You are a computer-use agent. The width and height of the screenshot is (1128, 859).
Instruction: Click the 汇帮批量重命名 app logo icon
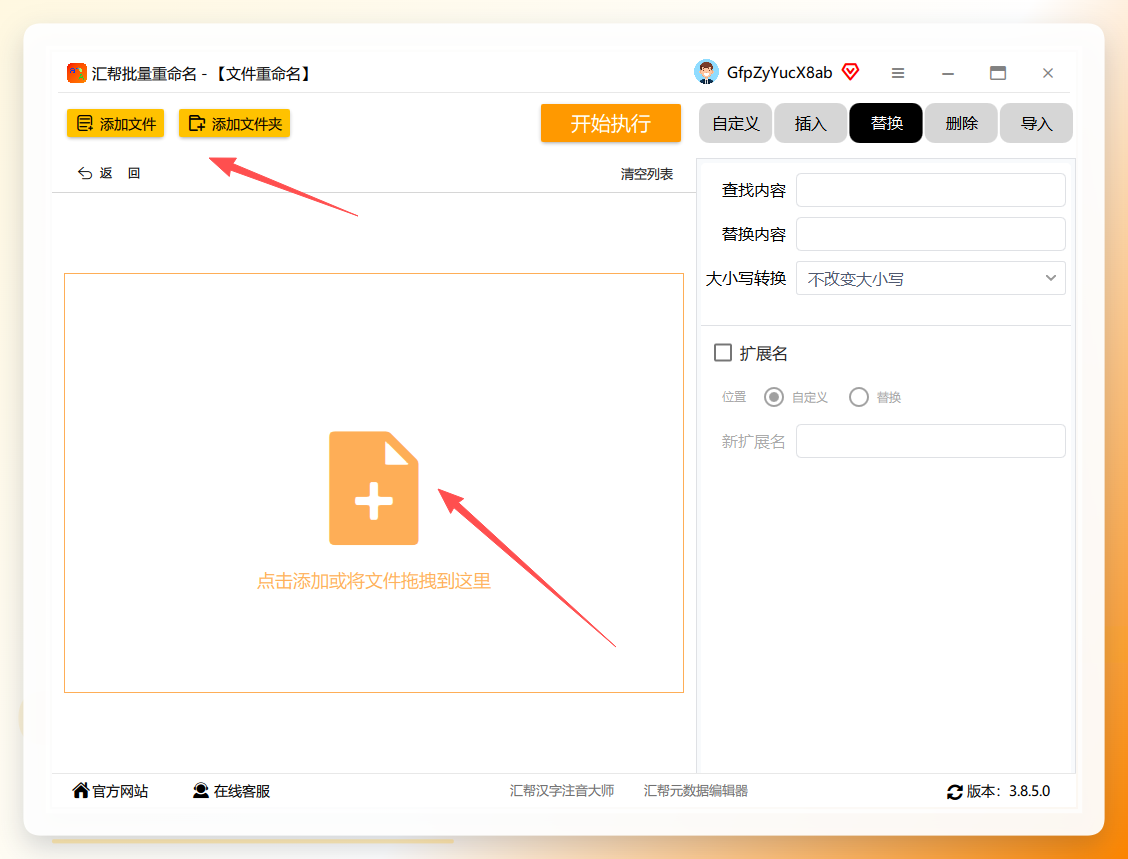[76, 73]
